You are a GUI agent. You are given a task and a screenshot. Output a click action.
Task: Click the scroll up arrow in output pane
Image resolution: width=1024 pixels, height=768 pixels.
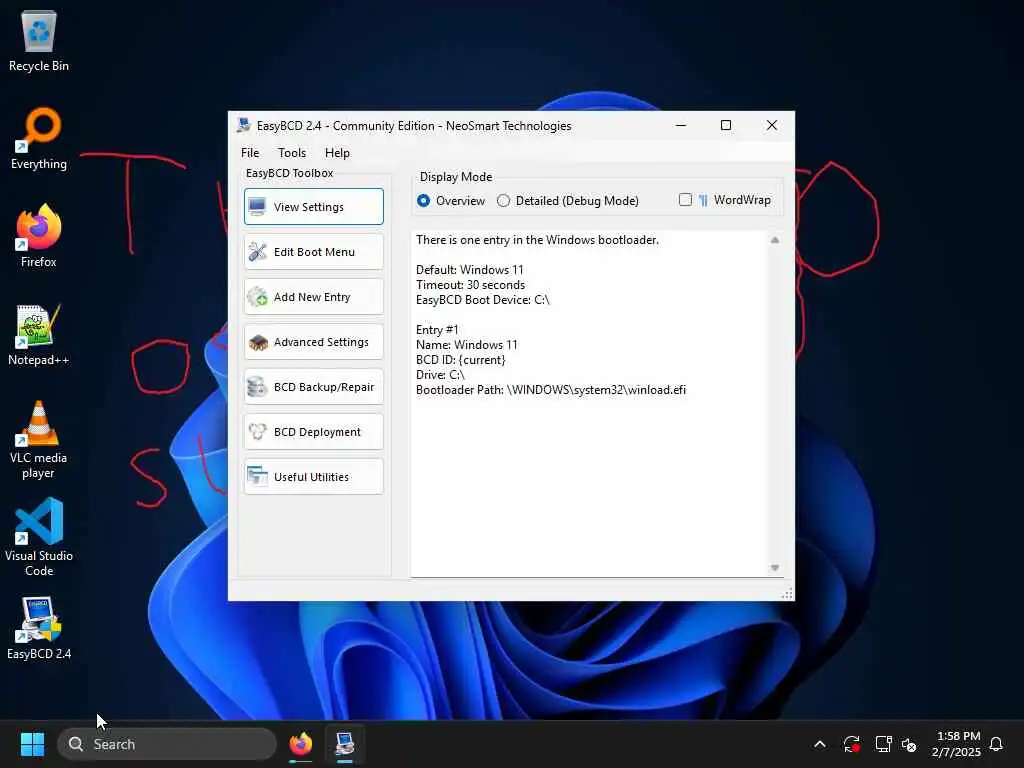(x=775, y=240)
